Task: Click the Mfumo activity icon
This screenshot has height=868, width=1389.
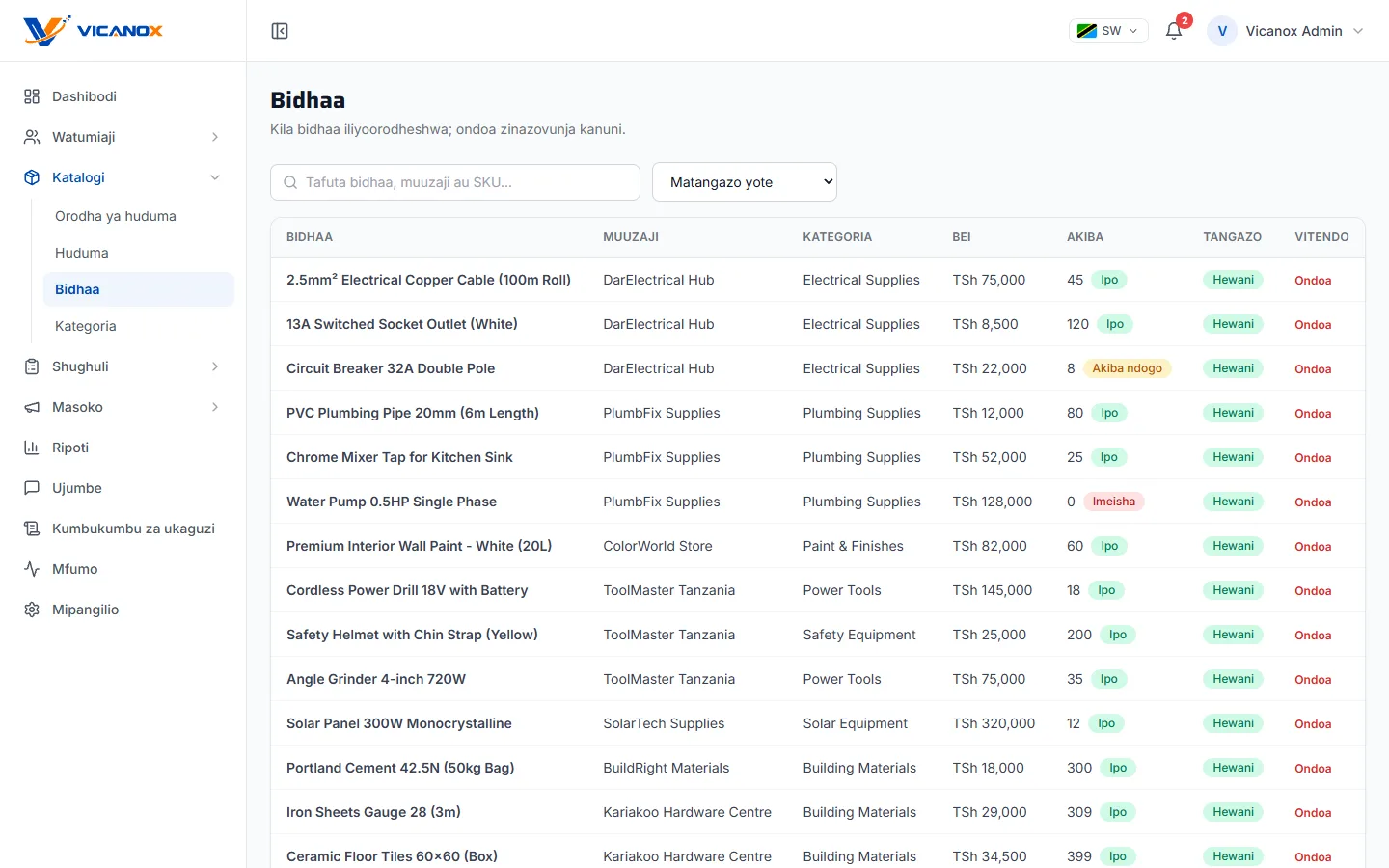Action: pos(32,569)
